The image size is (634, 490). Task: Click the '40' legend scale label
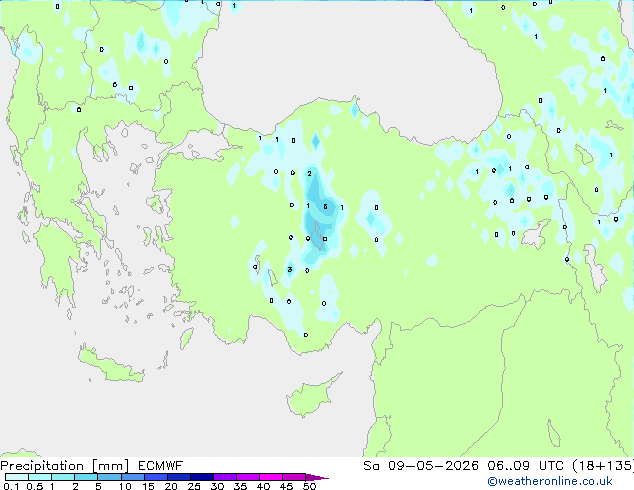pos(263,486)
